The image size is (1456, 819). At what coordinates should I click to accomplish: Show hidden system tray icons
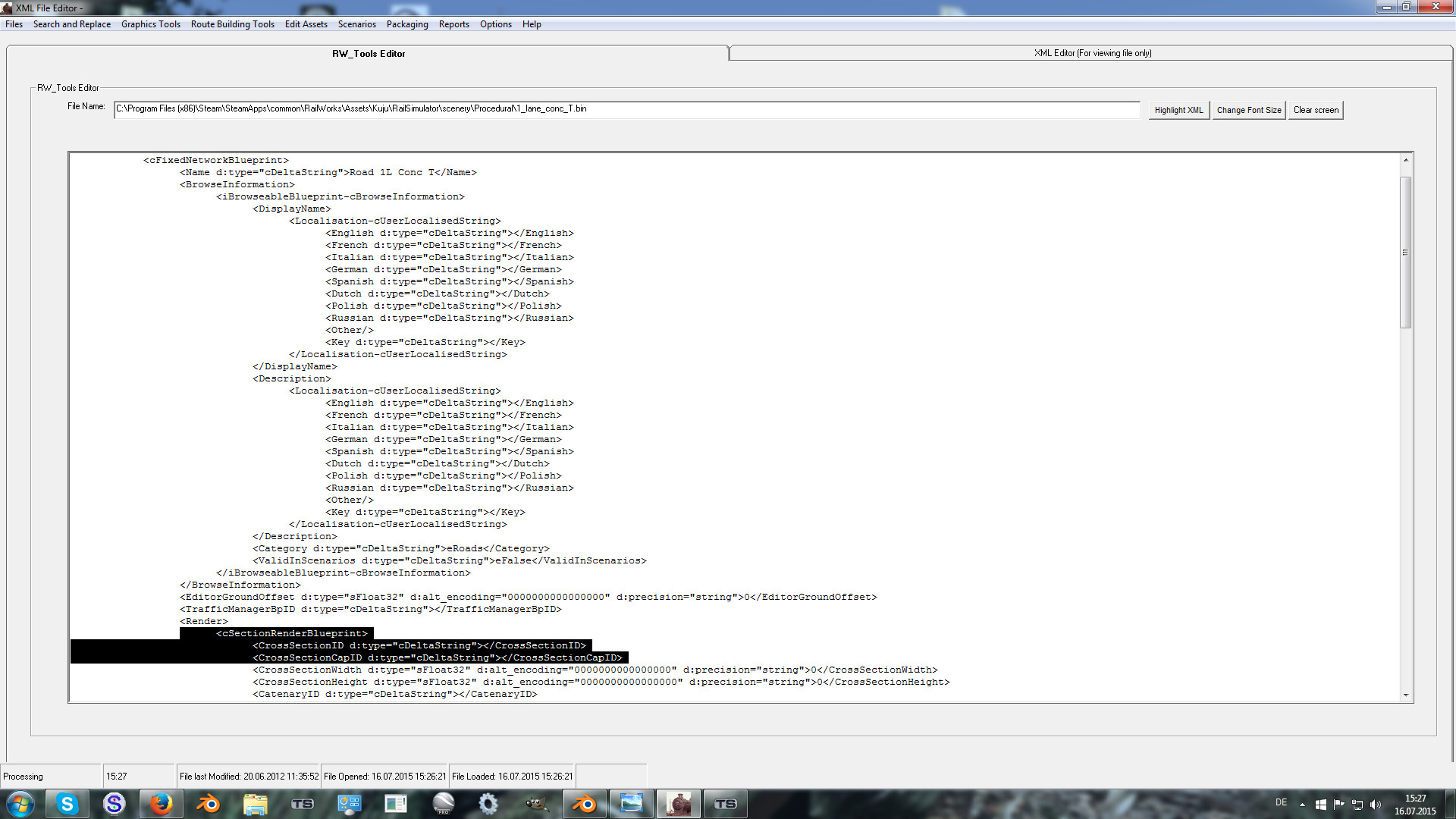[1302, 805]
